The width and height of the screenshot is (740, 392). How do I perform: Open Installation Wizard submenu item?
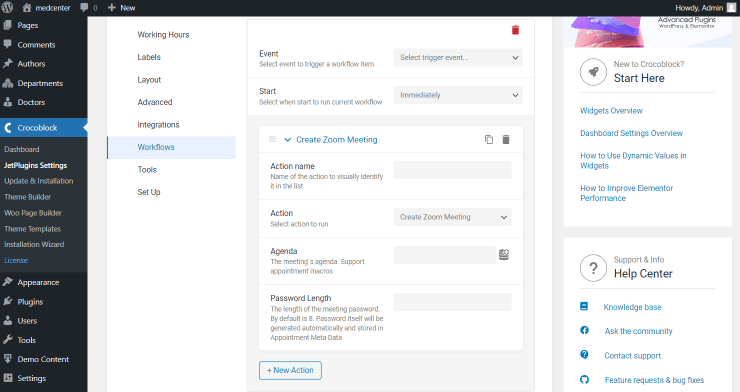point(34,244)
